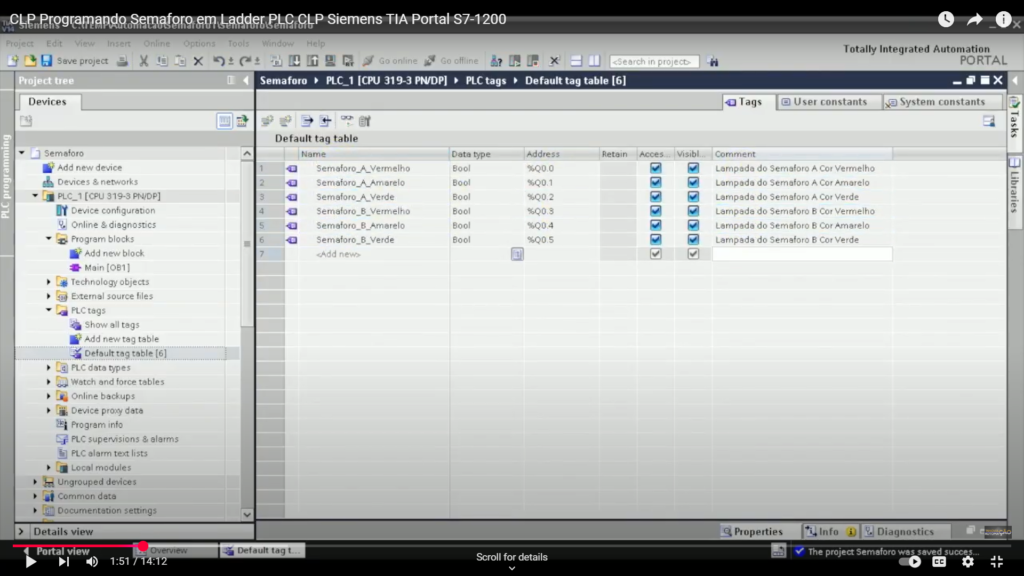Click the Go offline button

[x=451, y=61]
